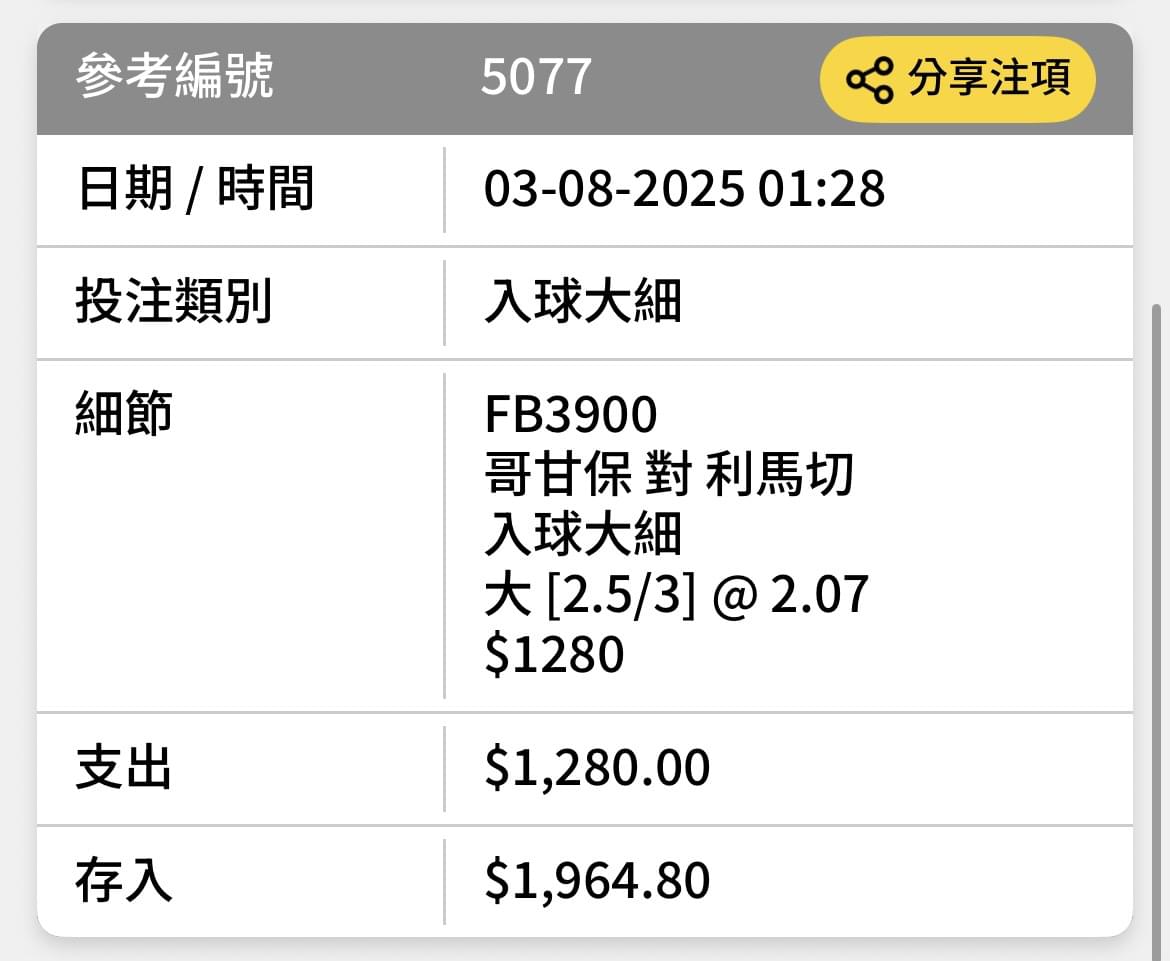Click 入球大細 line inside details section
1170x961 pixels.
click(583, 534)
